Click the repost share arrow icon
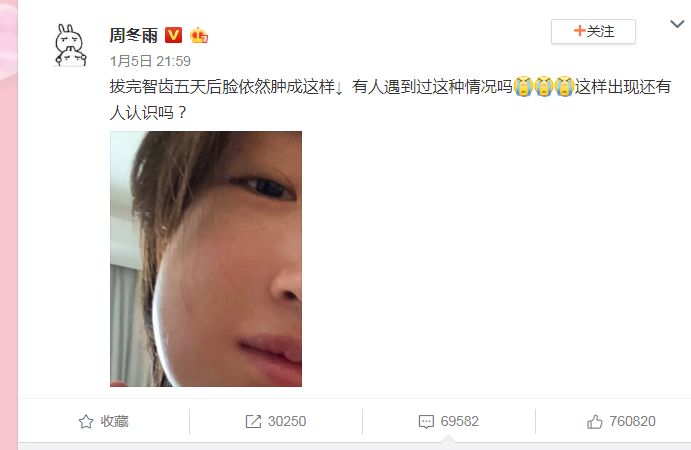The image size is (691, 450). [x=253, y=422]
